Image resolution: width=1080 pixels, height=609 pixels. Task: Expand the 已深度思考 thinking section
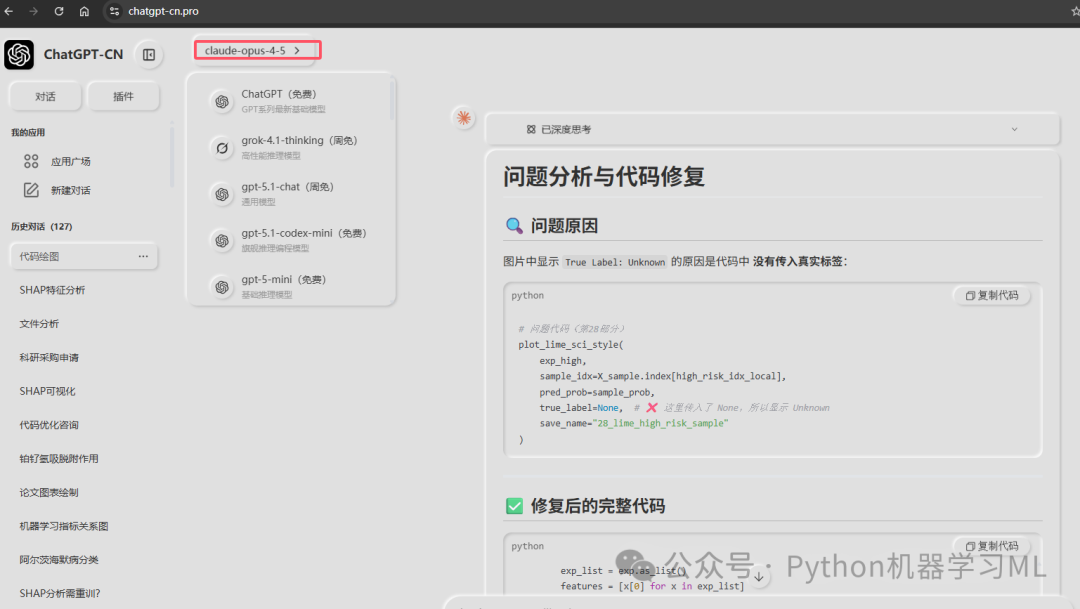(x=772, y=130)
